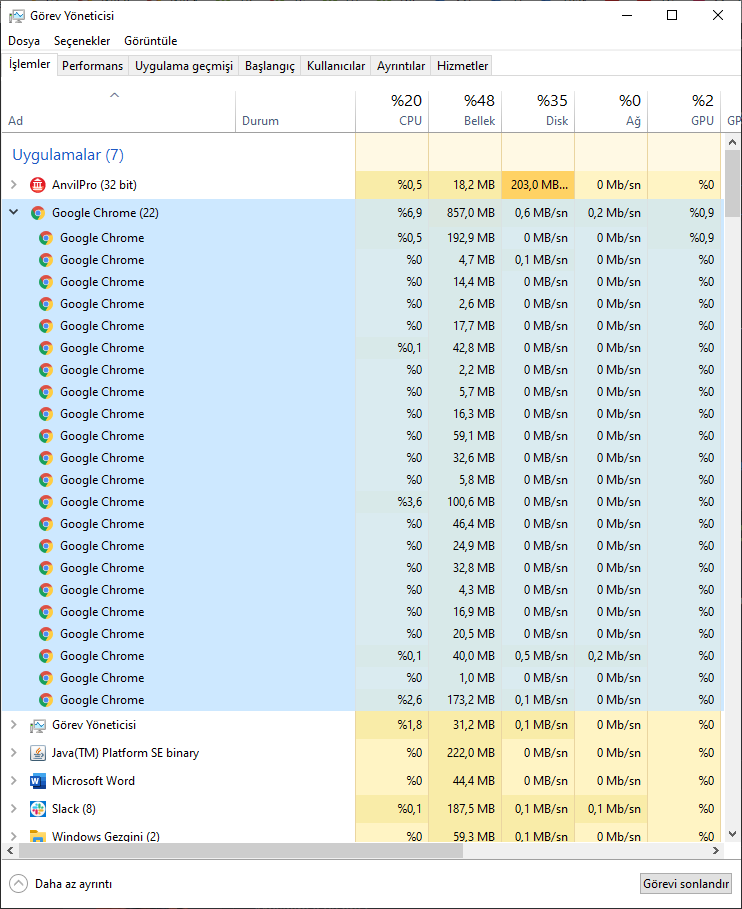The height and width of the screenshot is (909, 742).
Task: Open the Görüntüle menu
Action: coord(151,41)
